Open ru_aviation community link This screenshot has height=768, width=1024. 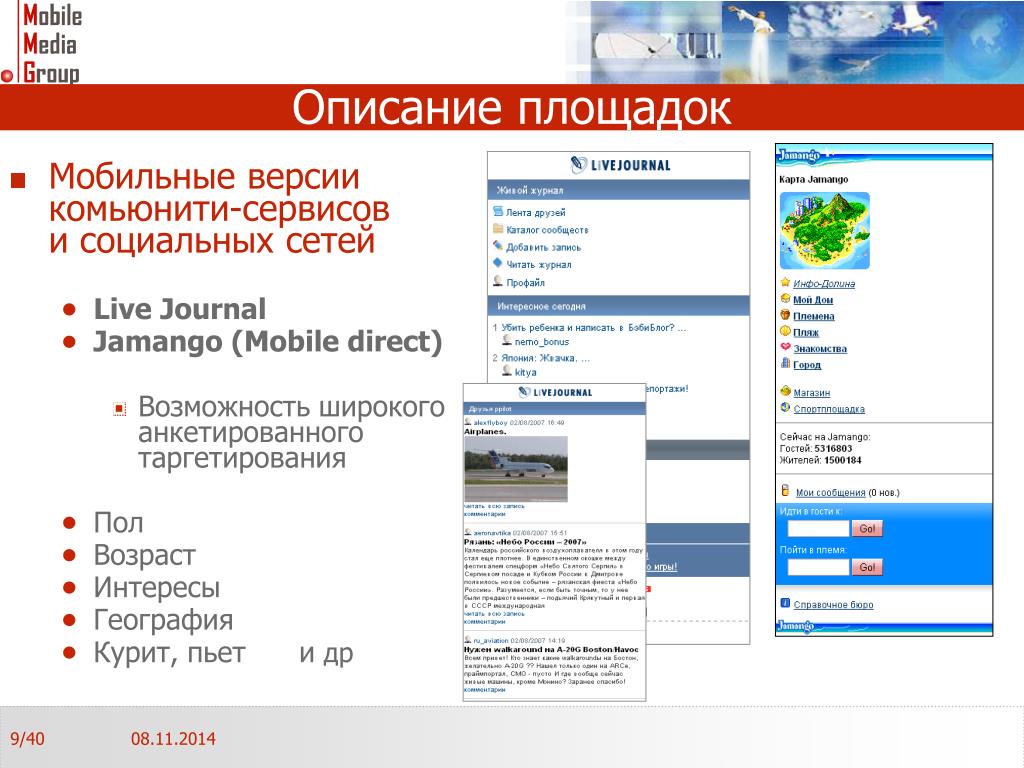pyautogui.click(x=491, y=641)
